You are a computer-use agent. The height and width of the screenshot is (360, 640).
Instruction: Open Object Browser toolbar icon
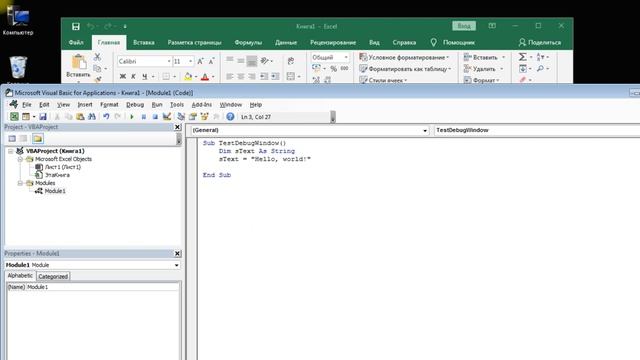coord(204,117)
